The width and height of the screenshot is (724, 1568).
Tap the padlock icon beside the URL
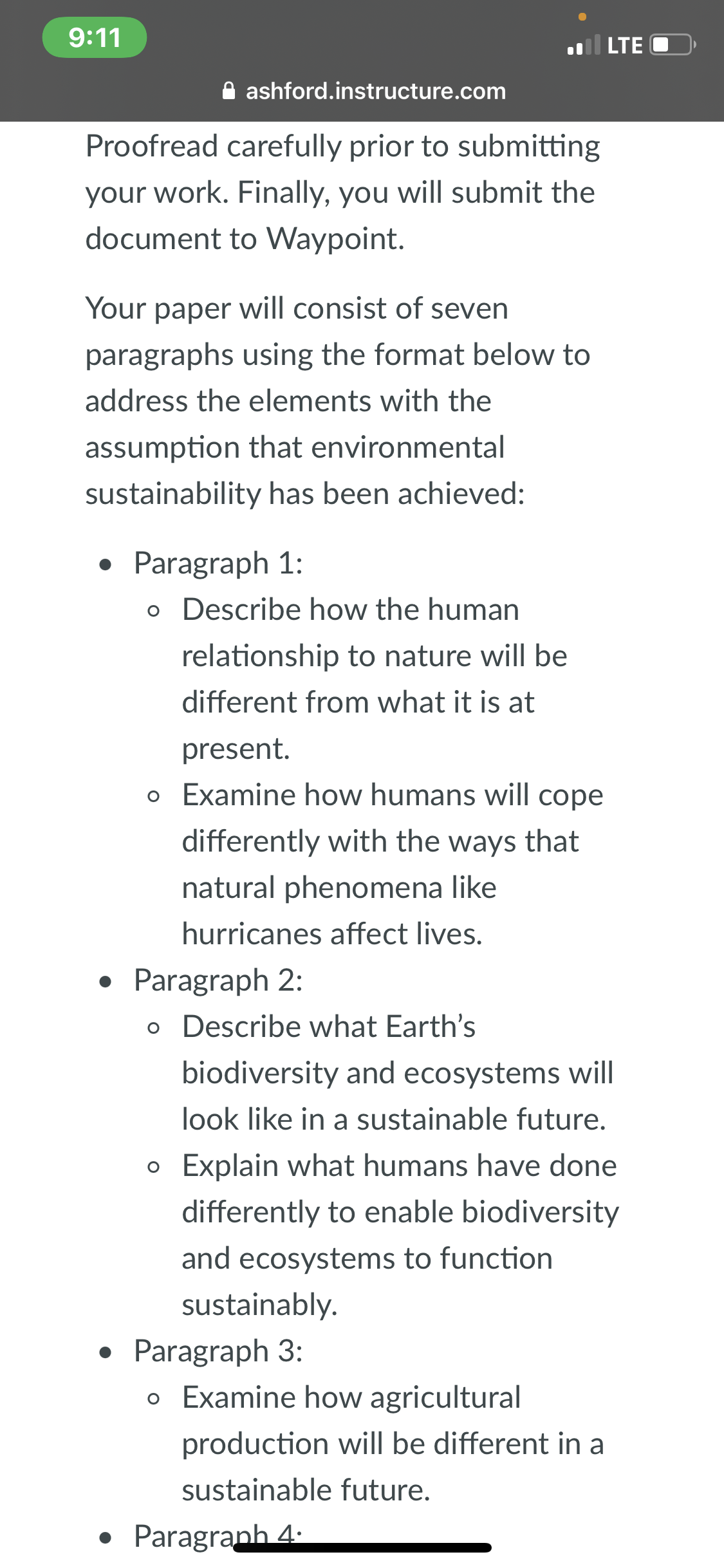click(228, 91)
